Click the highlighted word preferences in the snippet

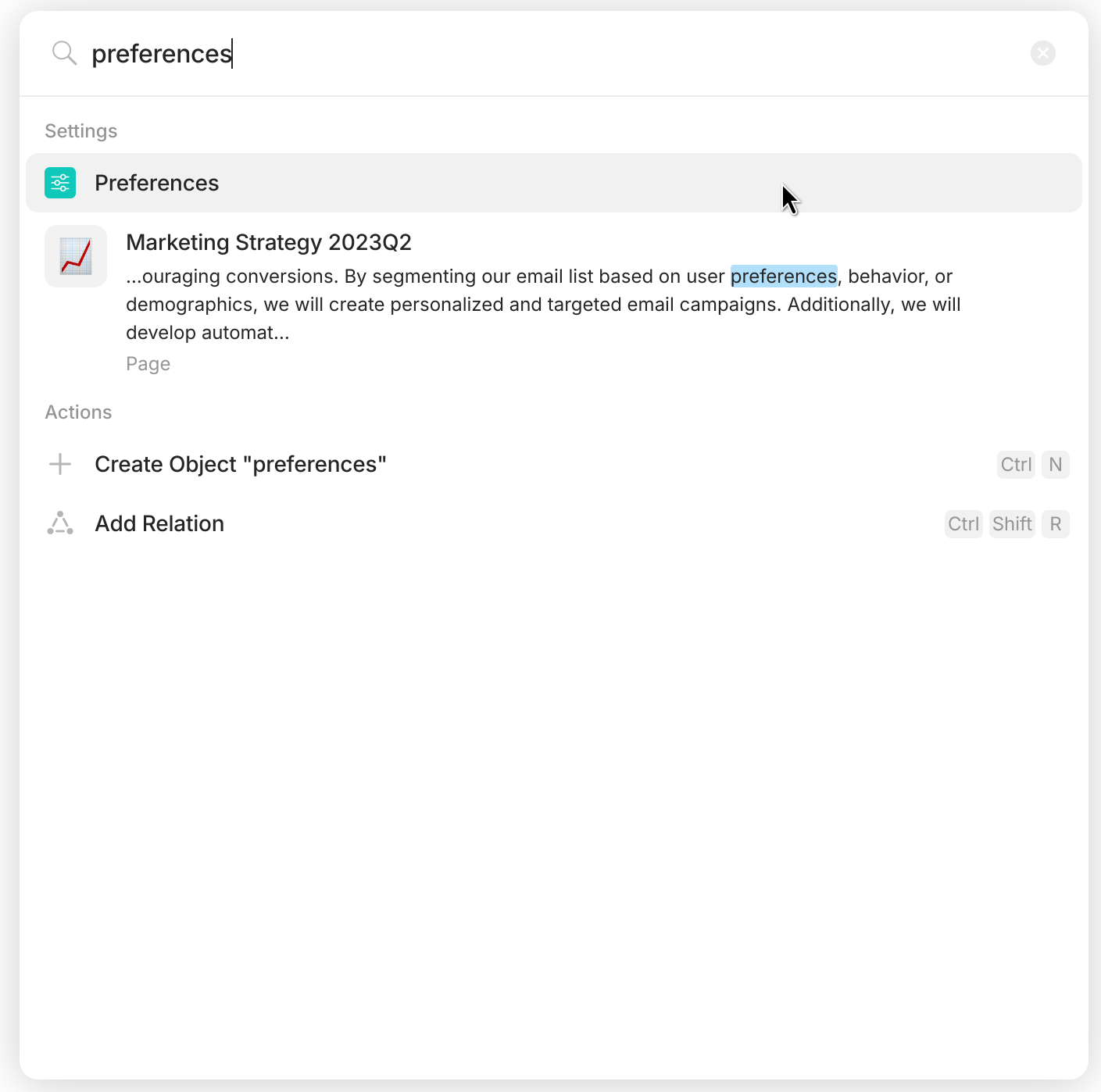click(x=784, y=277)
